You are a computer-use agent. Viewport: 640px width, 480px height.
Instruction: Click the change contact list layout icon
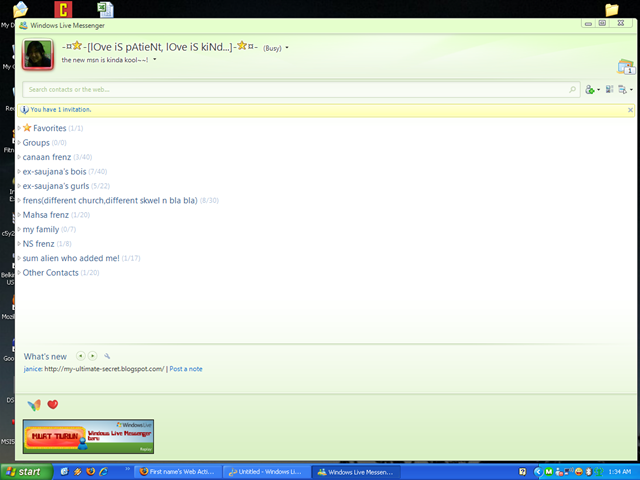click(609, 89)
